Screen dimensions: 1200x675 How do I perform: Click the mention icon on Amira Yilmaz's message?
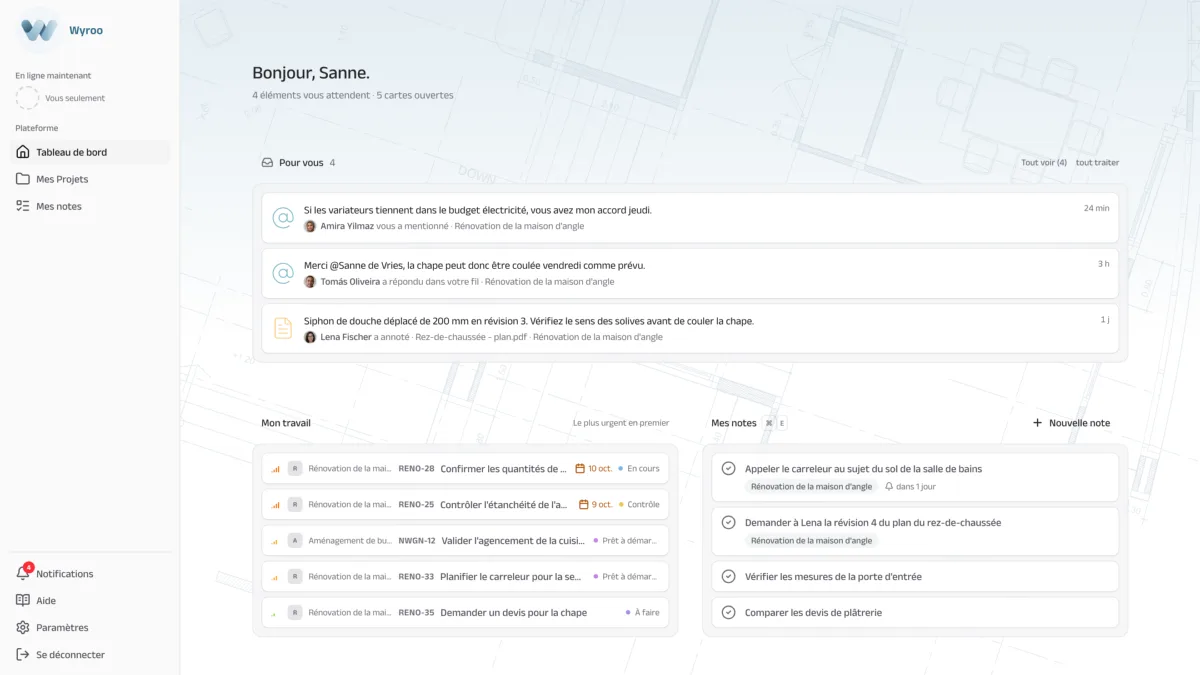[x=283, y=218]
